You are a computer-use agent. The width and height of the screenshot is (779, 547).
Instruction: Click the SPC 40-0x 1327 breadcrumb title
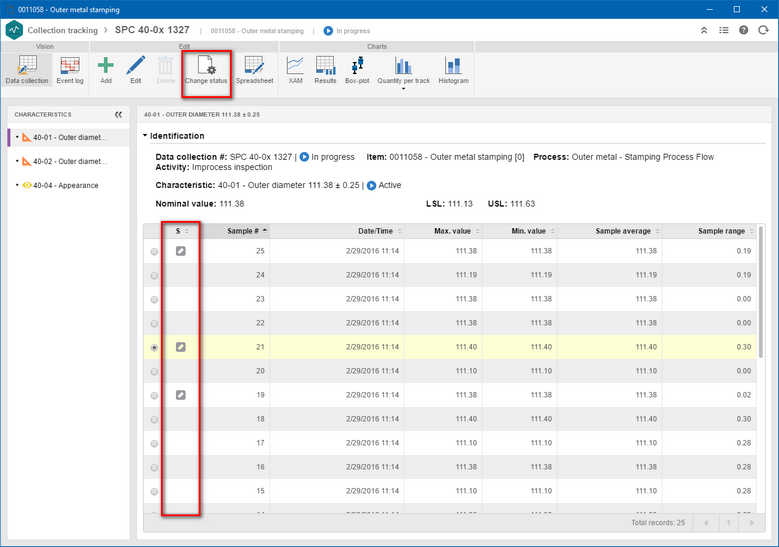point(152,30)
